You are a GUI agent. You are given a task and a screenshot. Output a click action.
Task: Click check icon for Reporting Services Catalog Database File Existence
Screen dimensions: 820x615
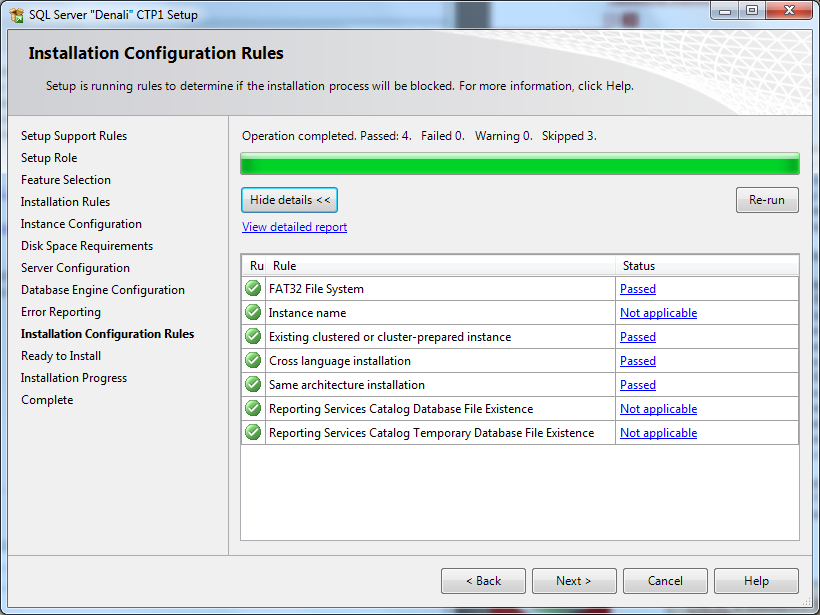[x=253, y=408]
